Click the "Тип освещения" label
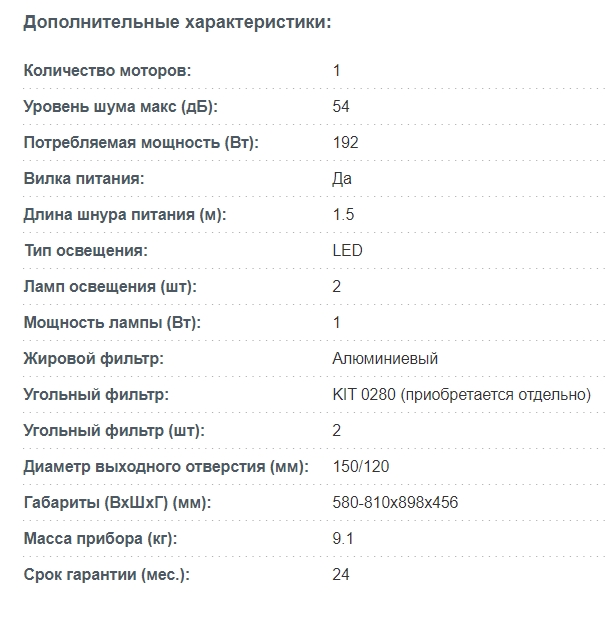The height and width of the screenshot is (628, 605). (85, 251)
